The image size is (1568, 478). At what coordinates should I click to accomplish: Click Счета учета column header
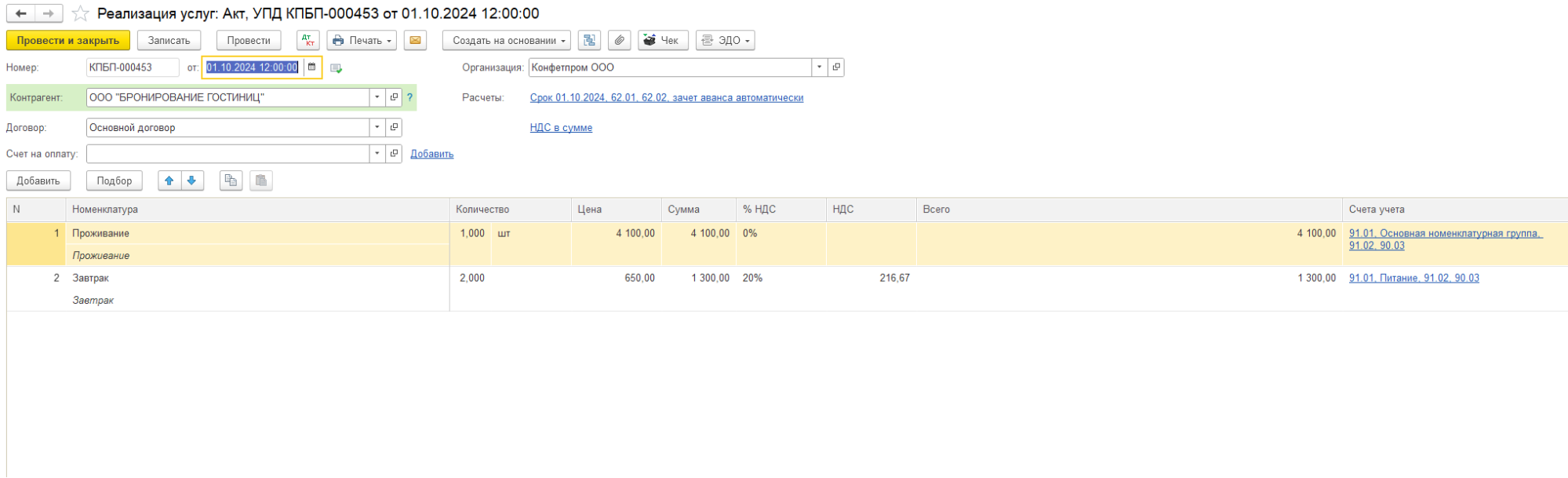[x=1455, y=210]
